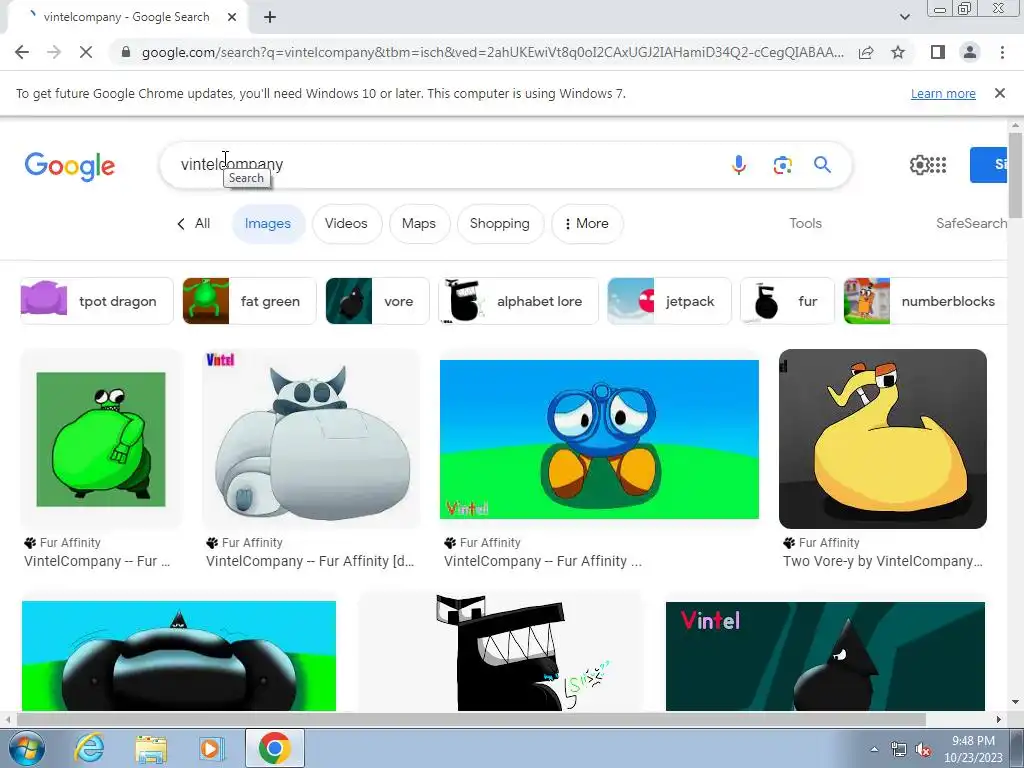Search by voice microphone icon
The height and width of the screenshot is (768, 1024).
tap(739, 165)
